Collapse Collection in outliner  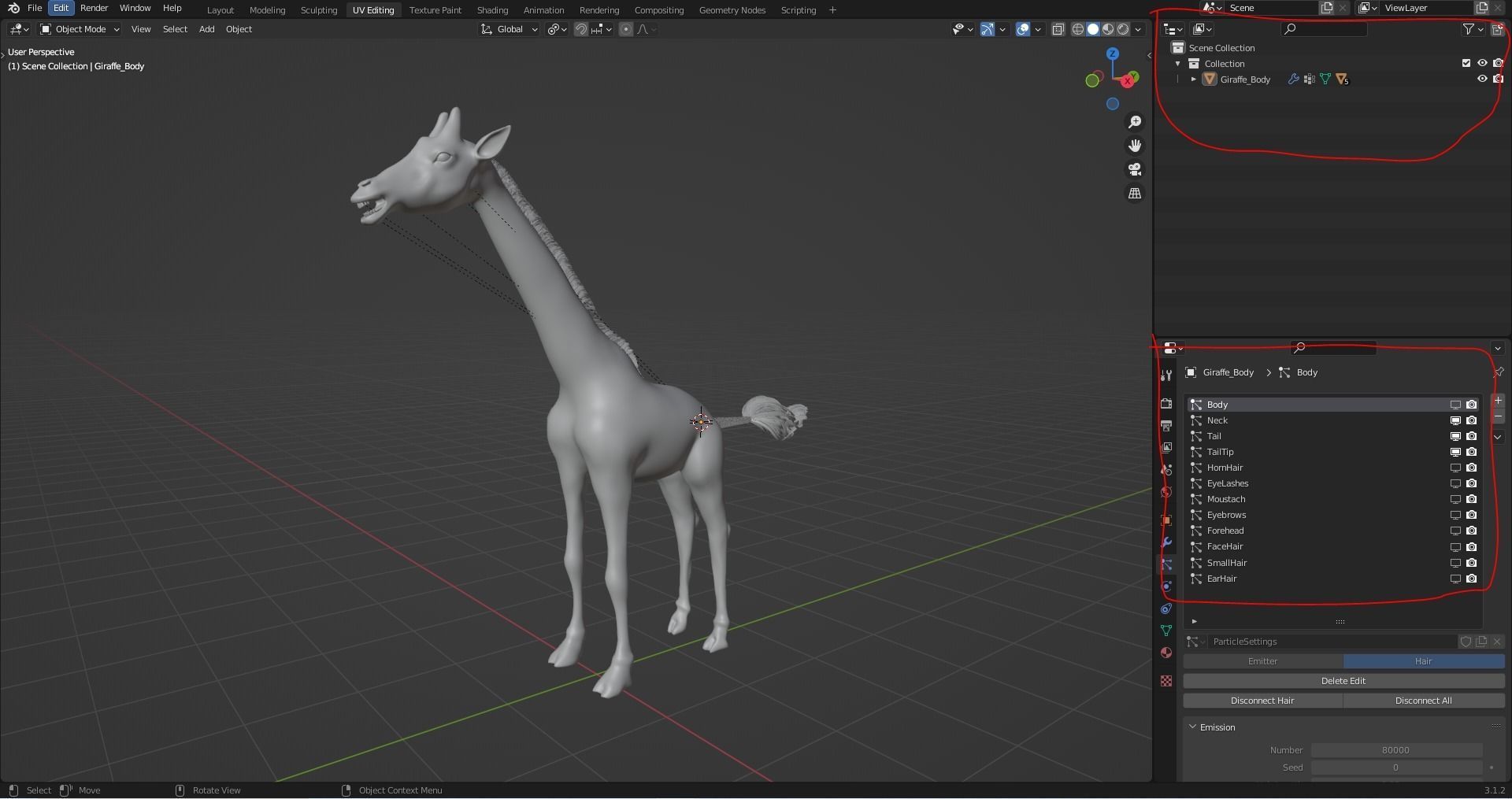(x=1178, y=64)
